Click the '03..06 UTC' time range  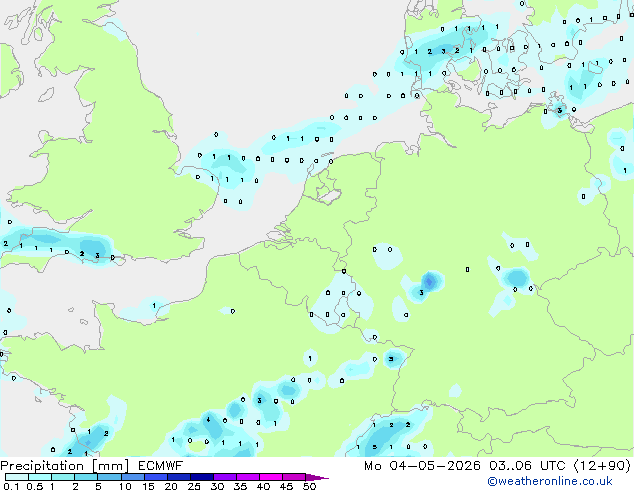tap(527, 466)
